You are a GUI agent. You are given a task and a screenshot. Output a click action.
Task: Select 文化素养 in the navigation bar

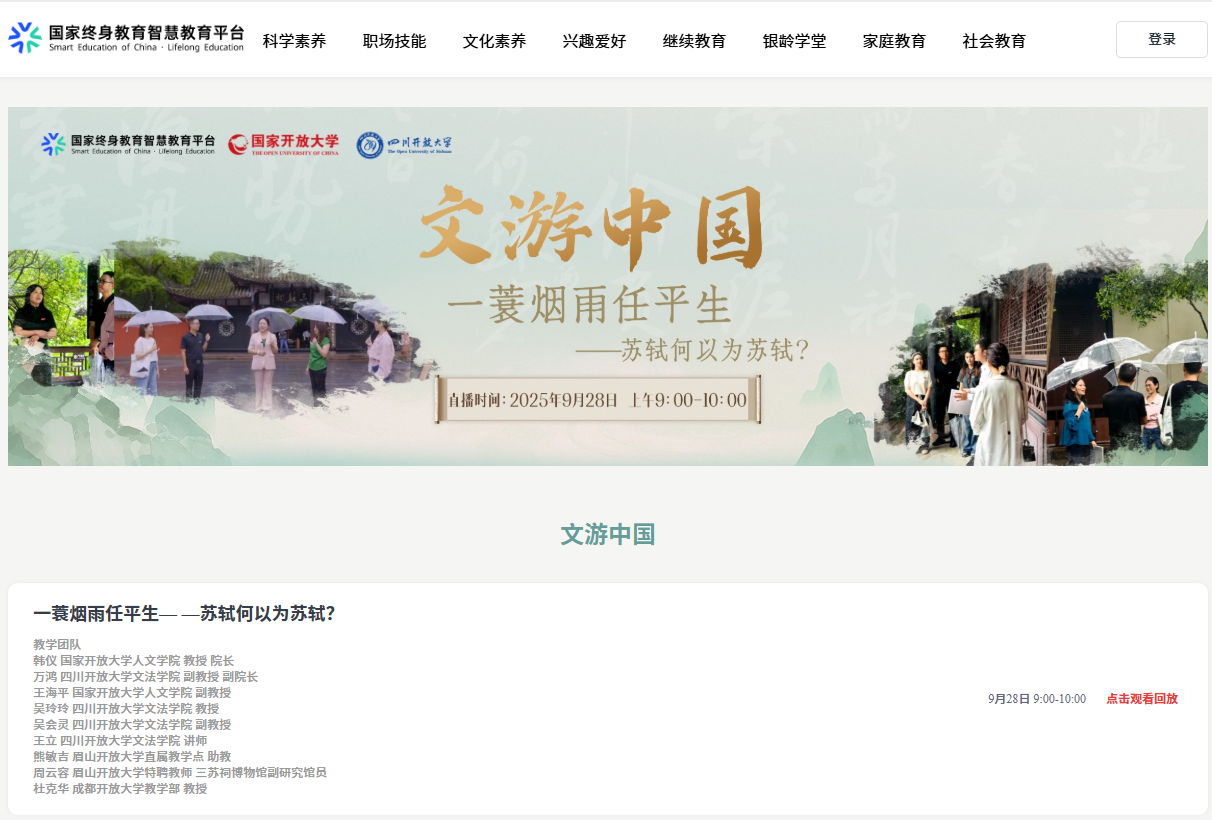tap(494, 41)
